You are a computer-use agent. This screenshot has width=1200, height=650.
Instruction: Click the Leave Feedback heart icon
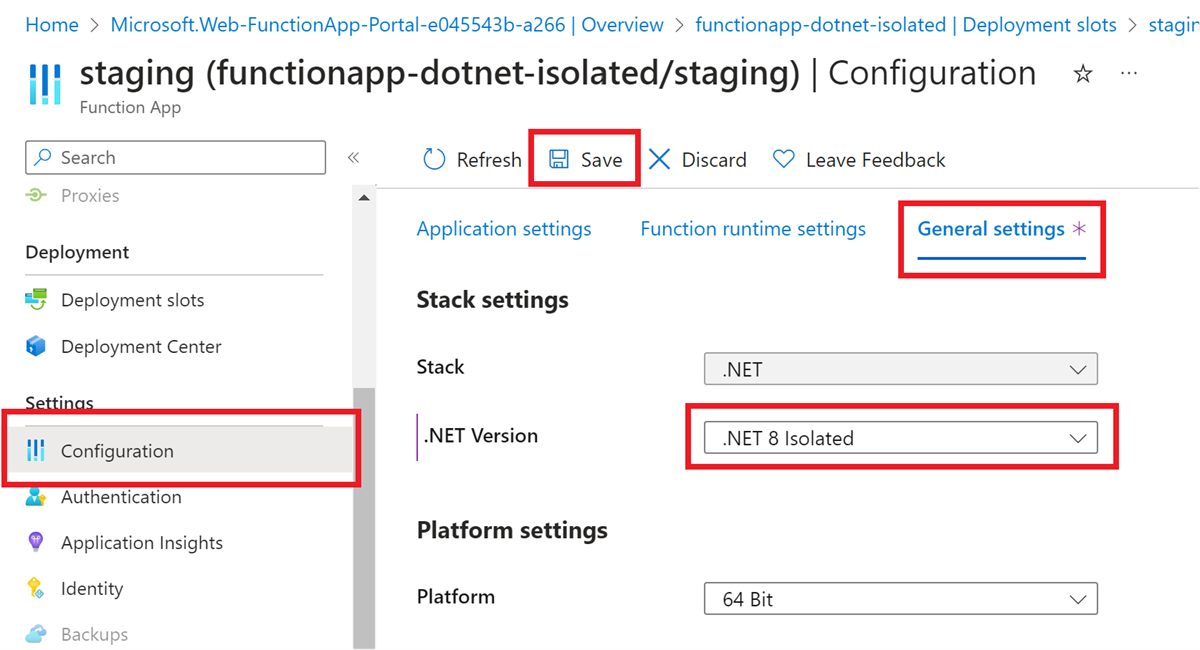tap(784, 160)
